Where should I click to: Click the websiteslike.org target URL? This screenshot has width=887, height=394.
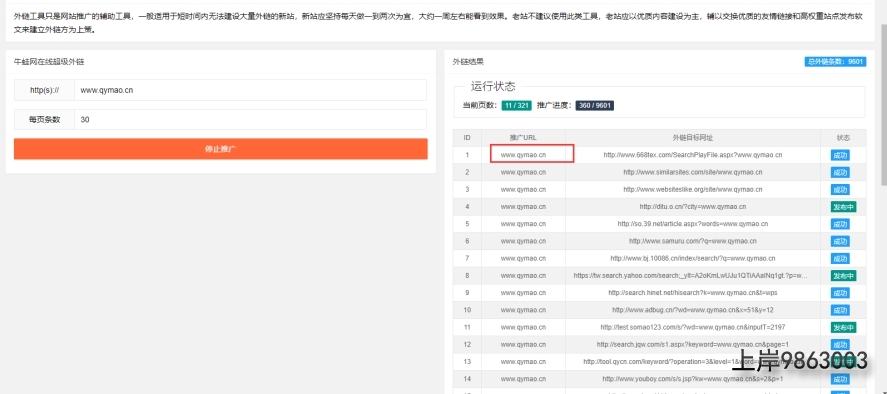pyautogui.click(x=692, y=189)
